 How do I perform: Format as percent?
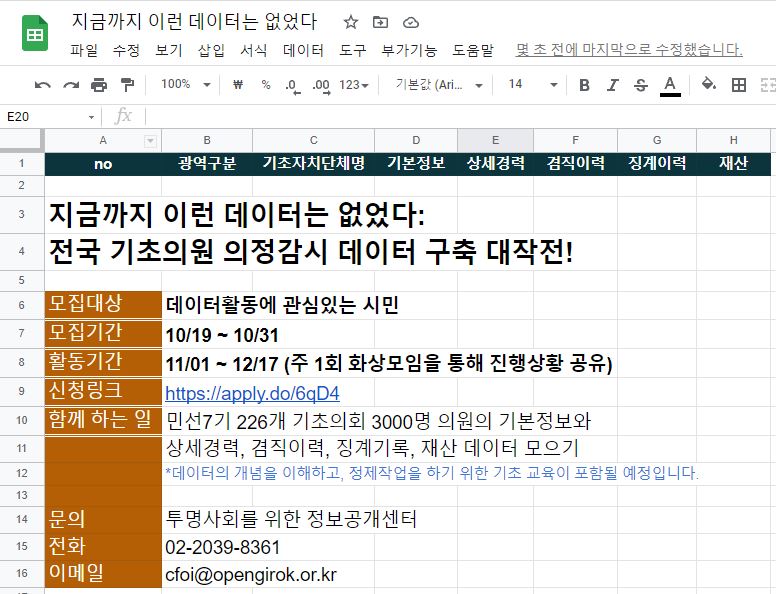click(266, 85)
